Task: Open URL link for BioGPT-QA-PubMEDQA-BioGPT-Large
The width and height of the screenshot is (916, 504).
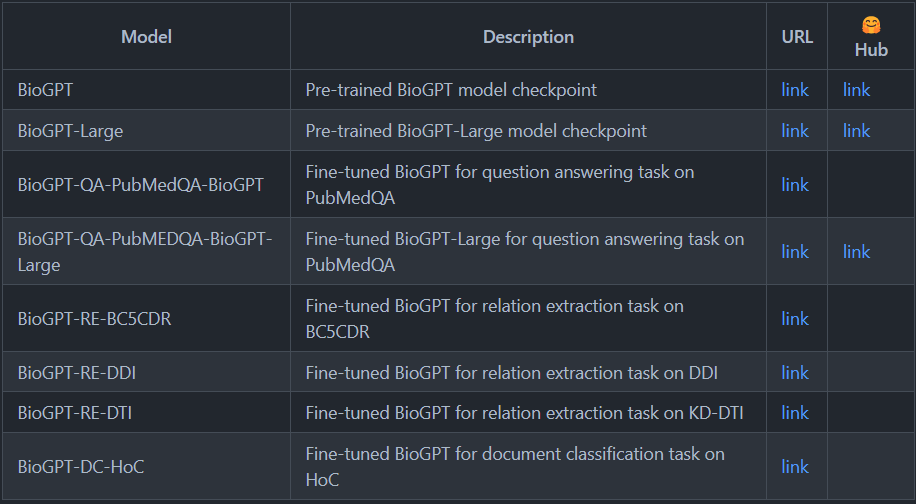Action: [x=795, y=252]
